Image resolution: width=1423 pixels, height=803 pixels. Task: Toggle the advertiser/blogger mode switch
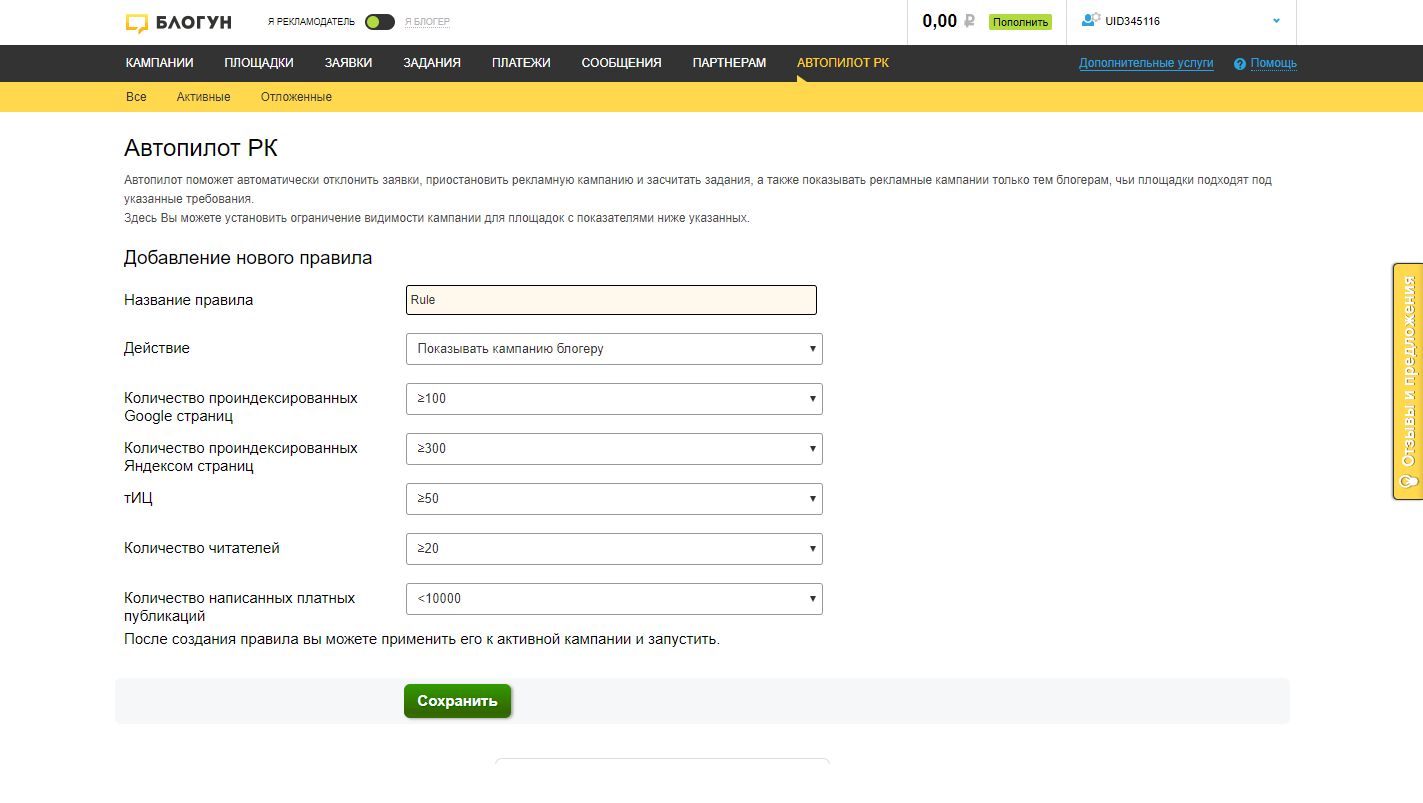point(379,22)
